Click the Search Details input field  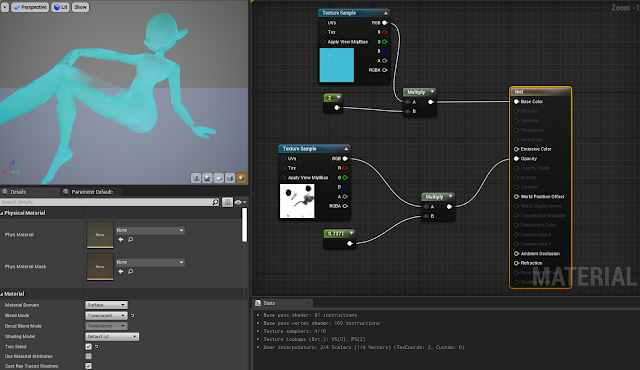pyautogui.click(x=106, y=202)
